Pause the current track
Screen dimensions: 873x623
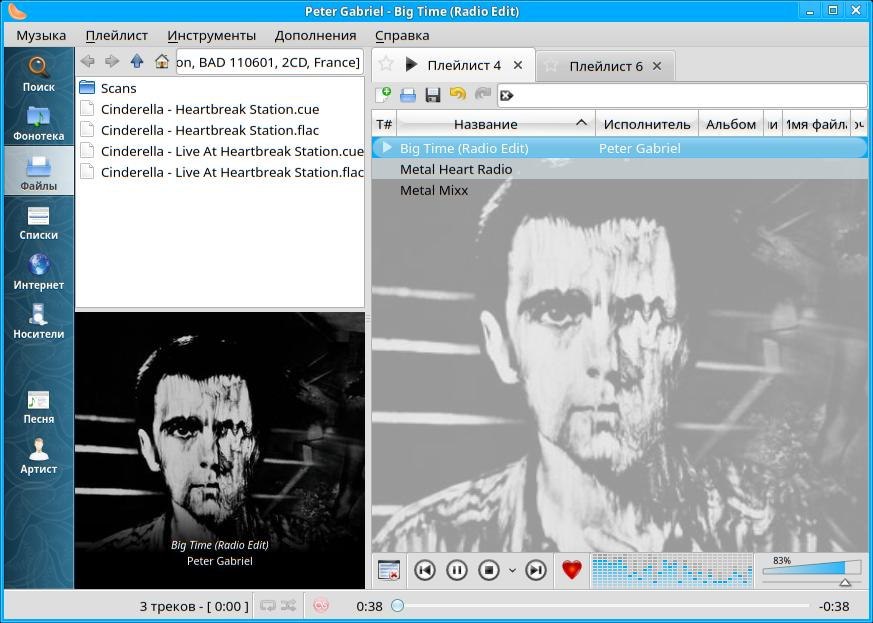point(457,570)
